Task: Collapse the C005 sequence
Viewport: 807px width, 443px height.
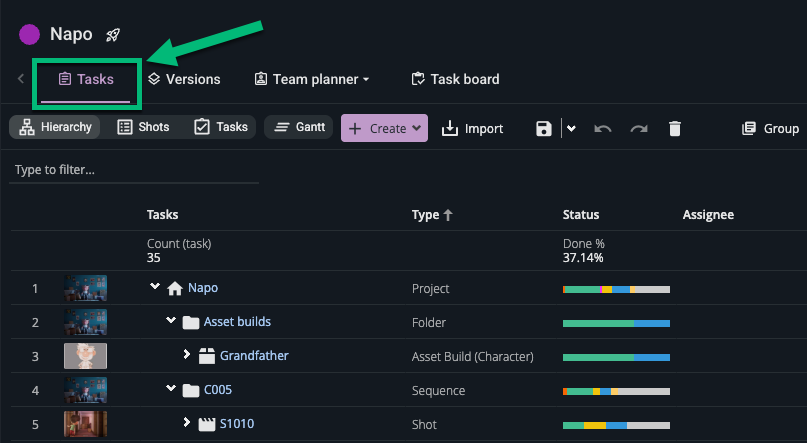Action: (171, 388)
